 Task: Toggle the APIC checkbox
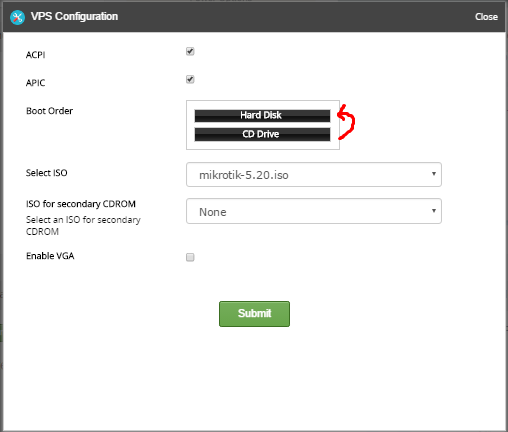pos(190,80)
